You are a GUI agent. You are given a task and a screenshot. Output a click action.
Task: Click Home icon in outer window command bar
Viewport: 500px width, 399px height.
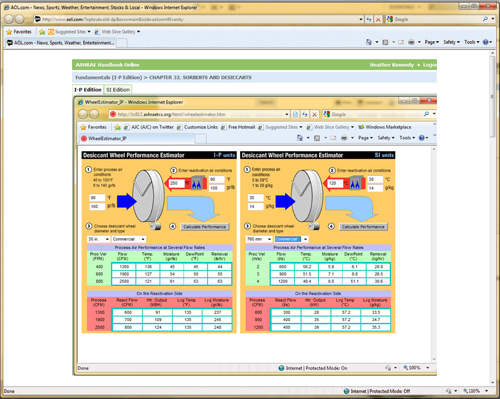[x=369, y=42]
